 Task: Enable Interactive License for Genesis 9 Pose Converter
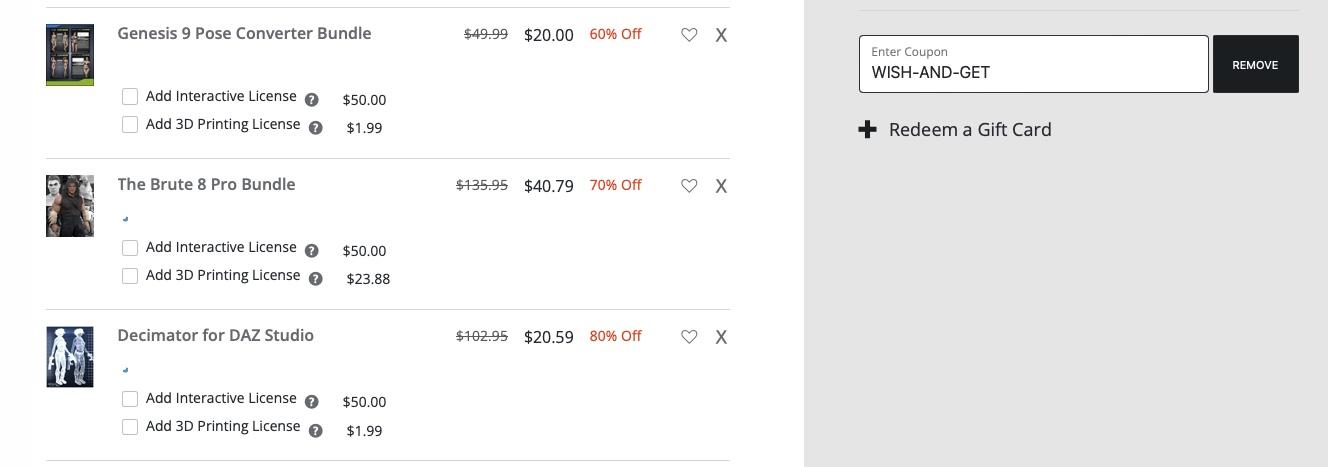tap(130, 97)
